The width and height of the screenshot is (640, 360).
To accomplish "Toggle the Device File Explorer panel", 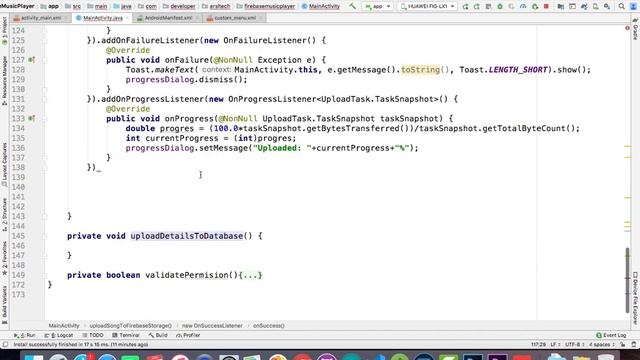I will 635,298.
